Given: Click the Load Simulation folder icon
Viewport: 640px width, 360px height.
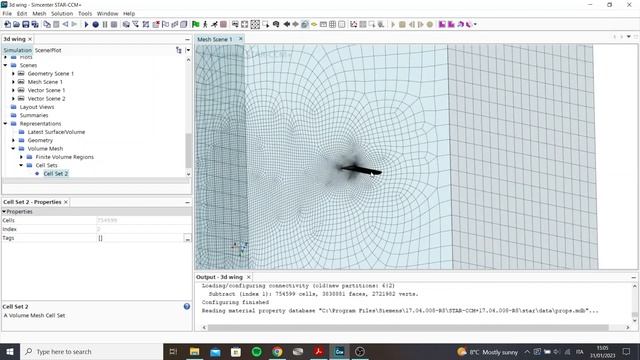Looking at the screenshot, I should point(16,24).
